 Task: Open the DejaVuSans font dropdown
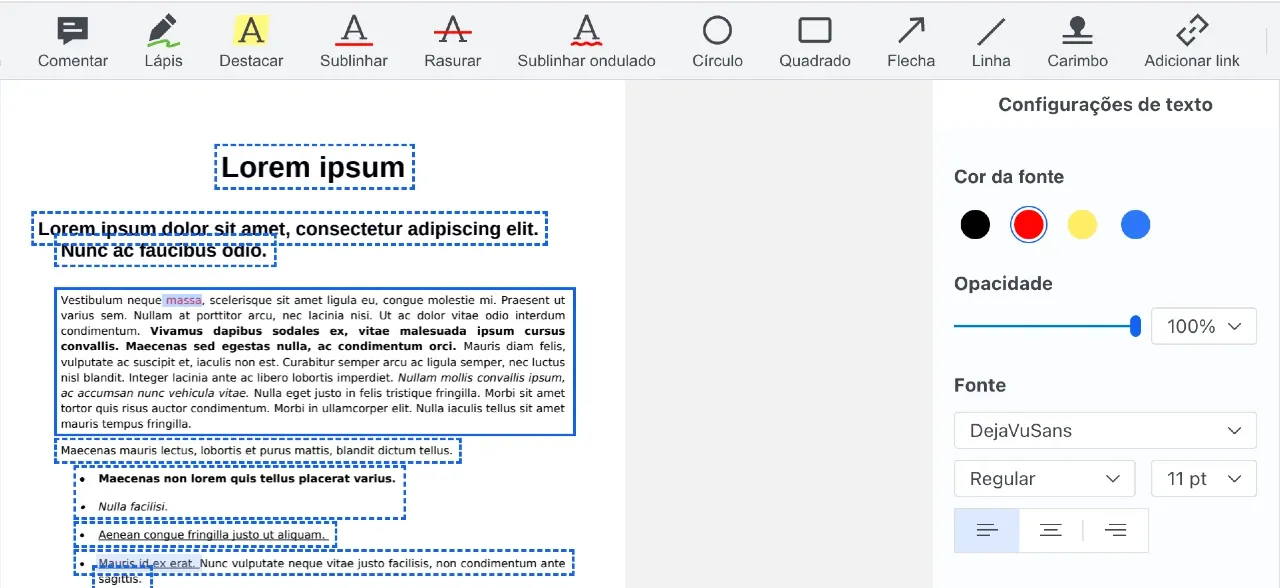pos(1104,431)
